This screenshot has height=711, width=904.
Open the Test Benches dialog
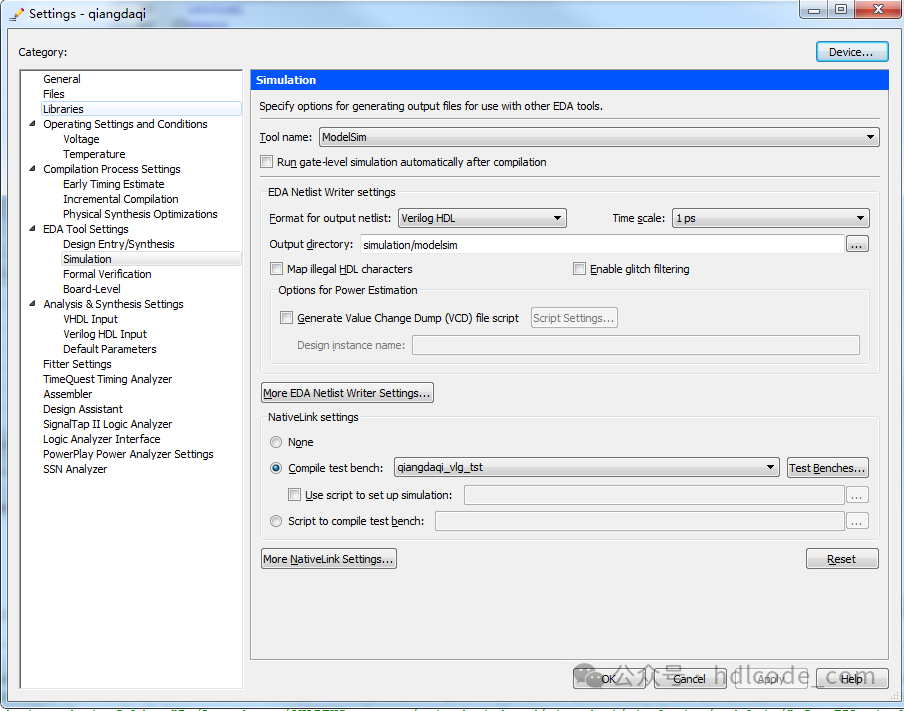point(827,468)
